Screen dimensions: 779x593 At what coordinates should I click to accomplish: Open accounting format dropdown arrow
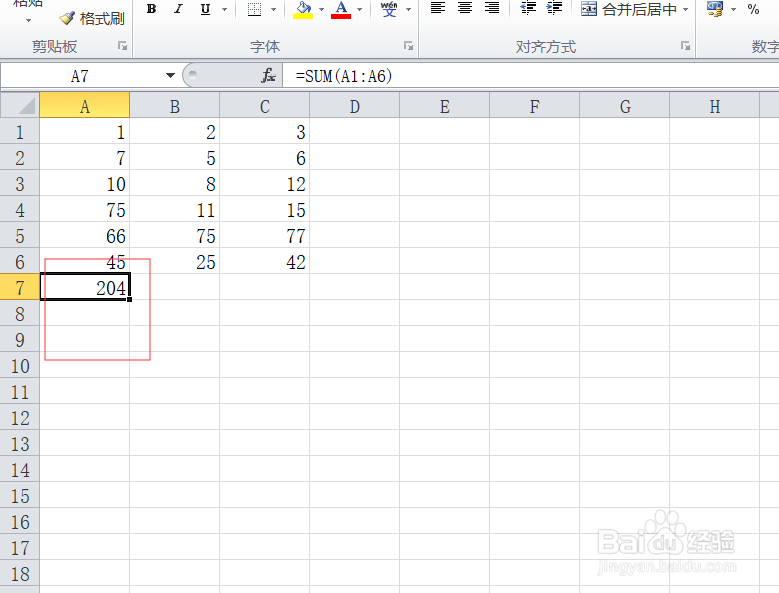[733, 9]
